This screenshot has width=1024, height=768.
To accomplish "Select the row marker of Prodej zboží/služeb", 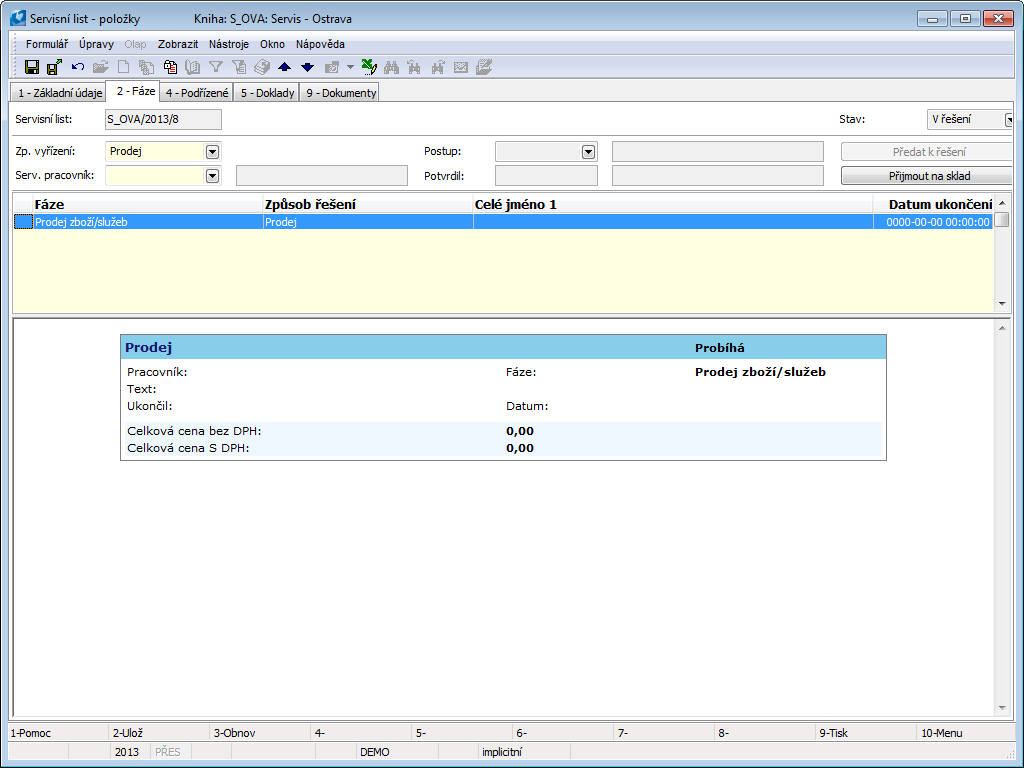I will tap(22, 222).
